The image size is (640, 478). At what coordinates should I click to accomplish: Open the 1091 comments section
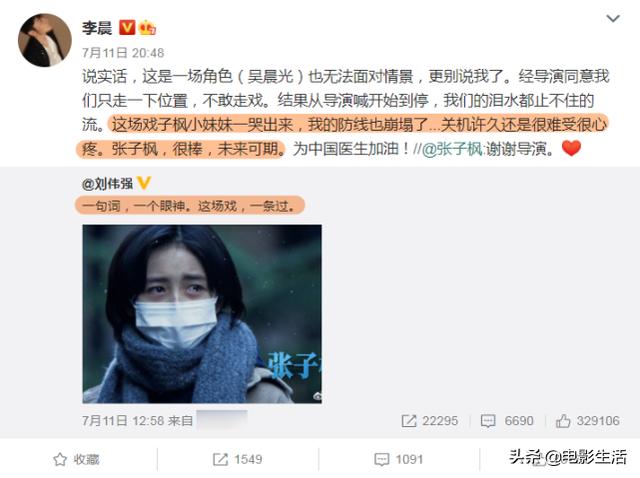(x=398, y=459)
